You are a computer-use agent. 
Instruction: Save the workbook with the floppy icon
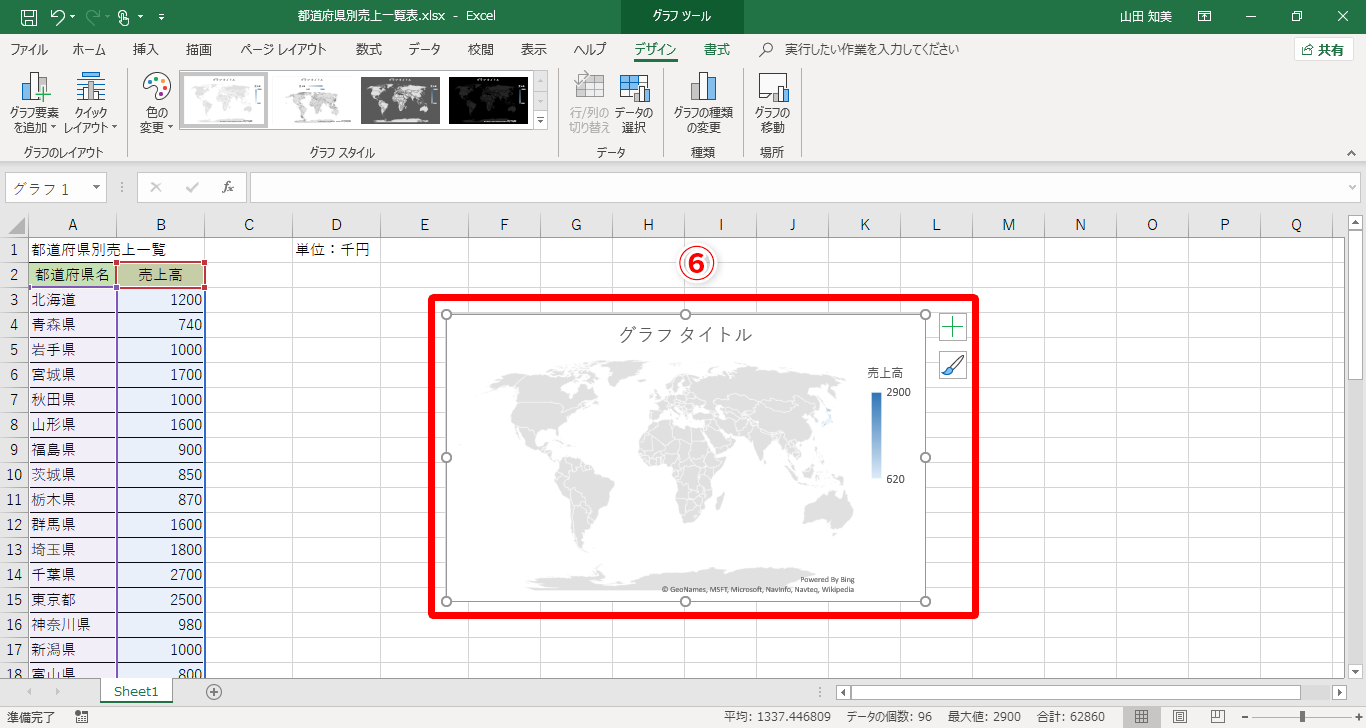(28, 17)
